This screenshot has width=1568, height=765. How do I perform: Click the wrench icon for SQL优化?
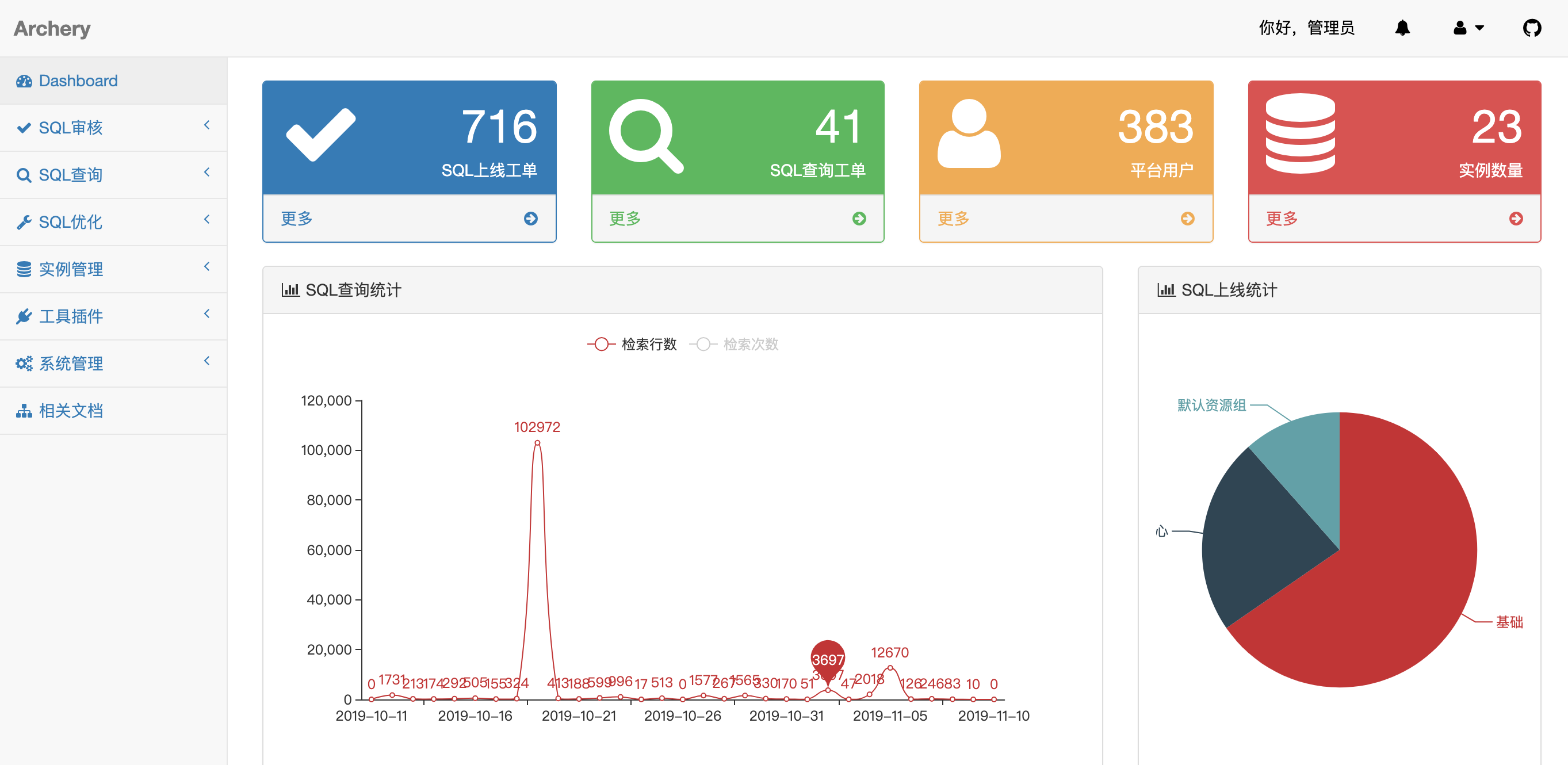24,221
